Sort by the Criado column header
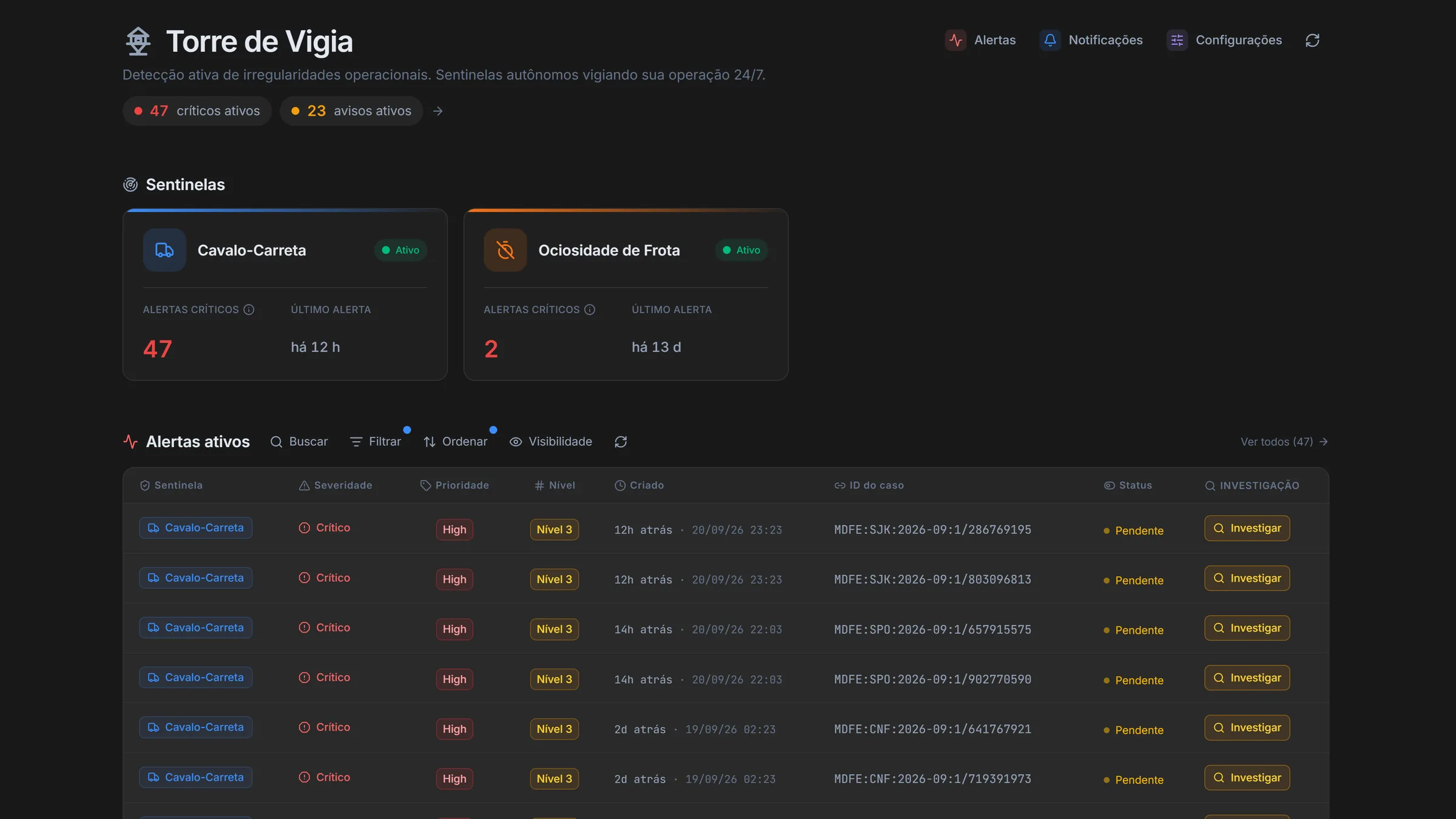This screenshot has width=1456, height=819. click(639, 485)
